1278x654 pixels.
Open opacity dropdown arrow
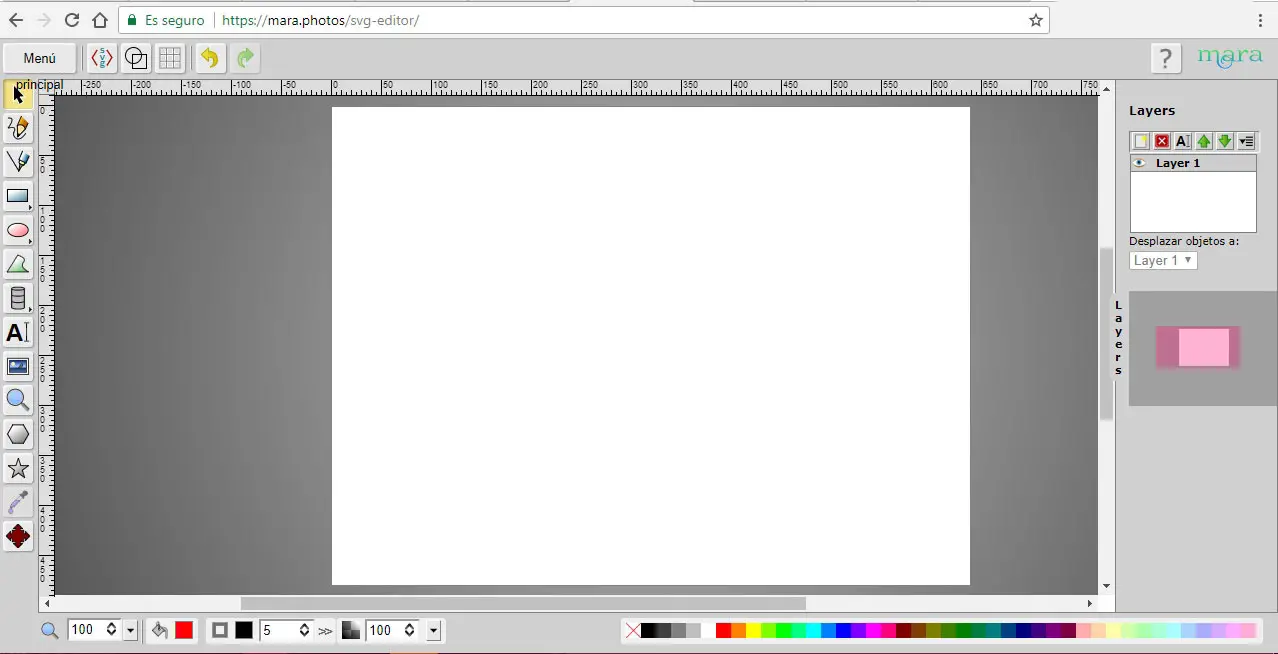[x=434, y=631]
